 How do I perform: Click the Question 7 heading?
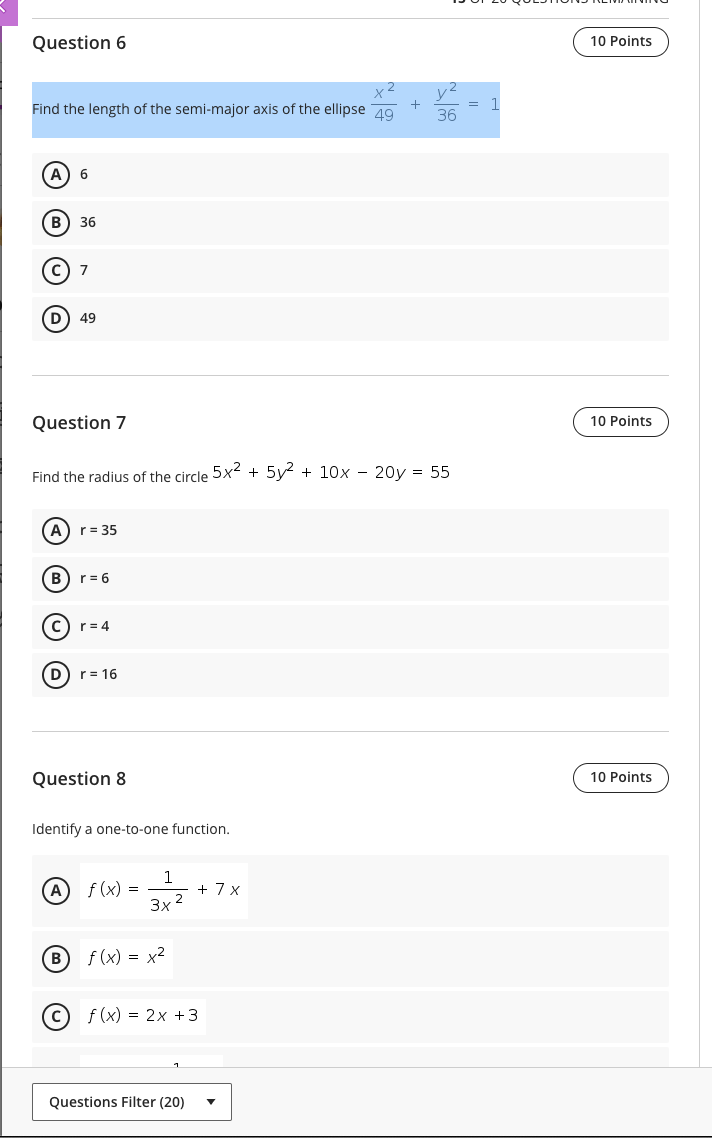click(78, 422)
